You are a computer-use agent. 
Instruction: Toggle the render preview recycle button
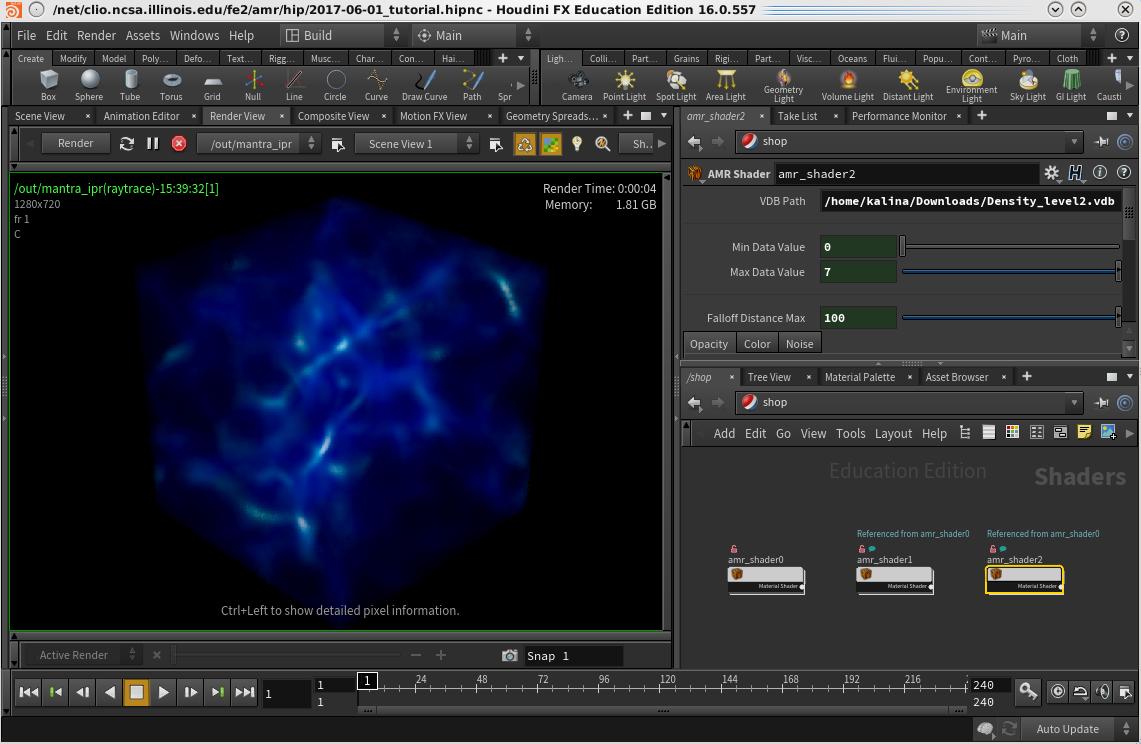tap(525, 144)
